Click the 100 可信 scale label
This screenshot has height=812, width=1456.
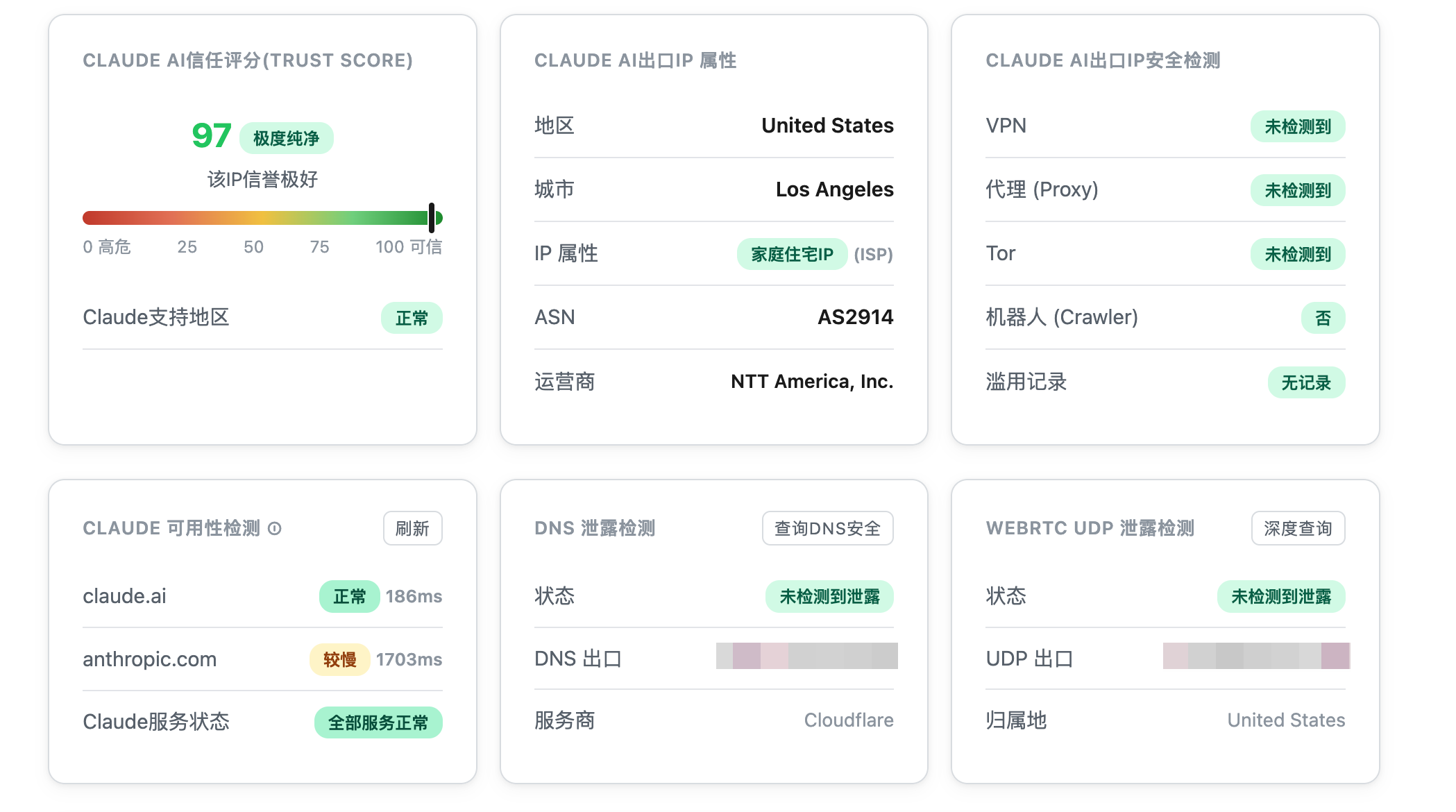(409, 247)
